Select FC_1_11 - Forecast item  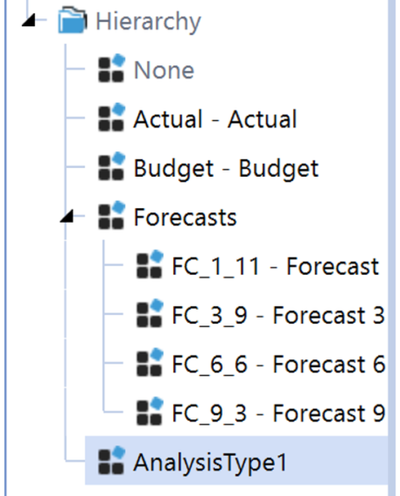point(275,267)
